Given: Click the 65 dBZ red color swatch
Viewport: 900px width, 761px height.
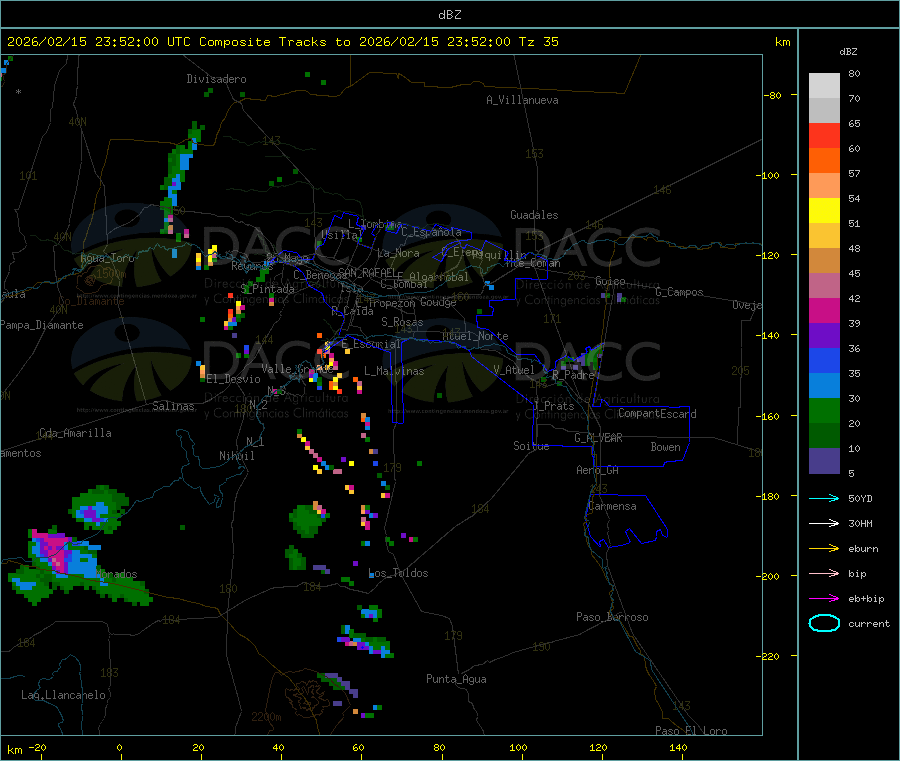Looking at the screenshot, I should tap(824, 135).
